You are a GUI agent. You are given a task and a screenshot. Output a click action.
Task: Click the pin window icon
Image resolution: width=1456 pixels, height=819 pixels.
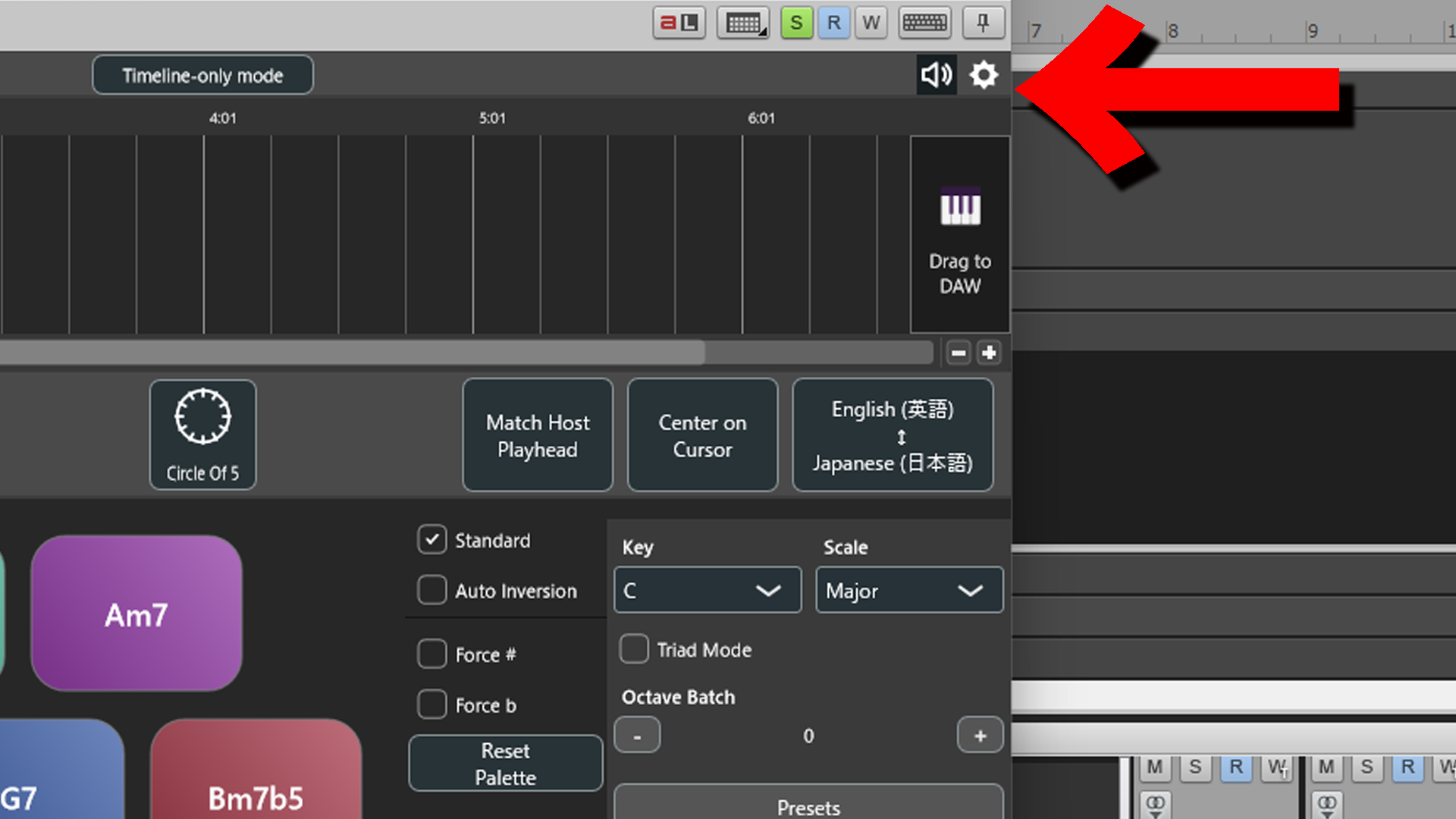pos(983,23)
